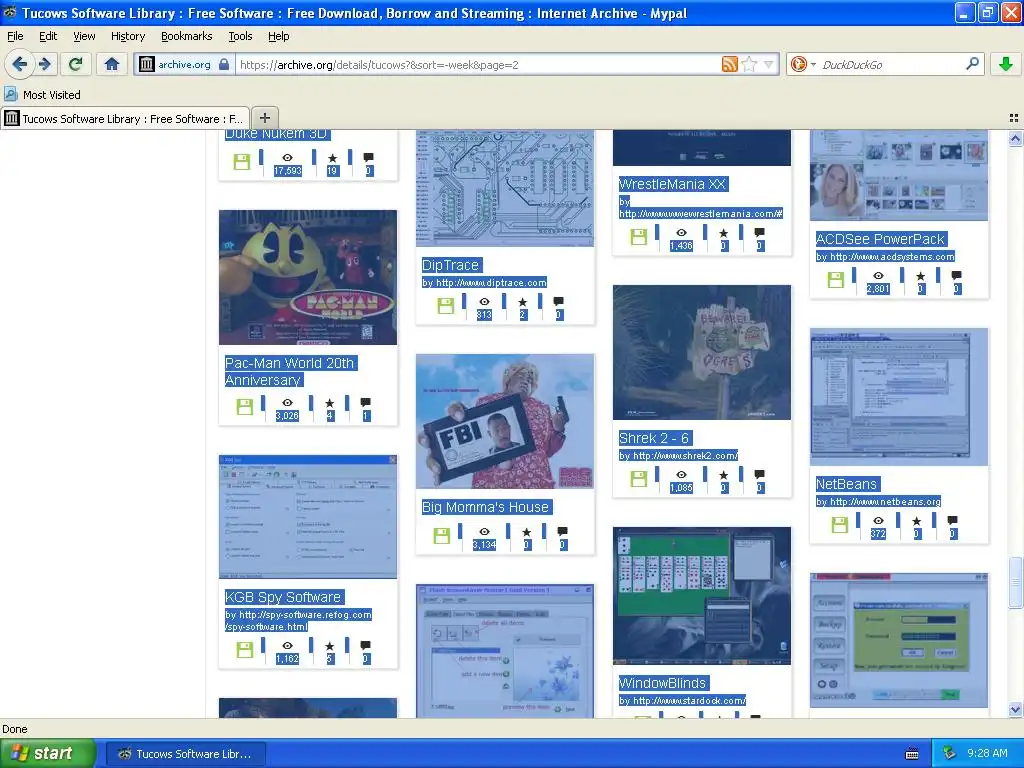
Task: Open the Pac-Man World 20th Anniversary link
Action: pos(289,372)
